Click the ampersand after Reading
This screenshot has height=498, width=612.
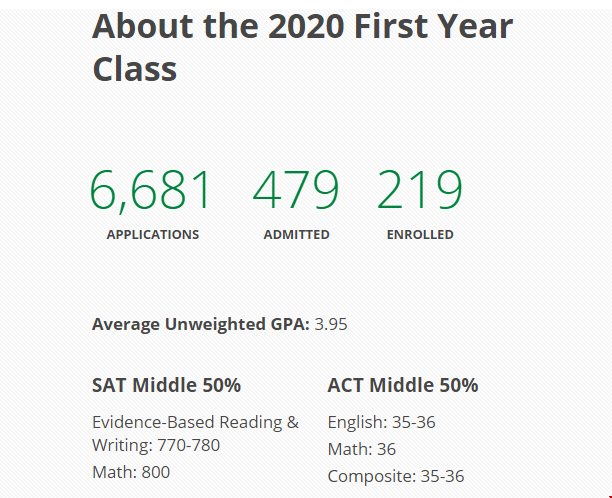[x=293, y=422]
